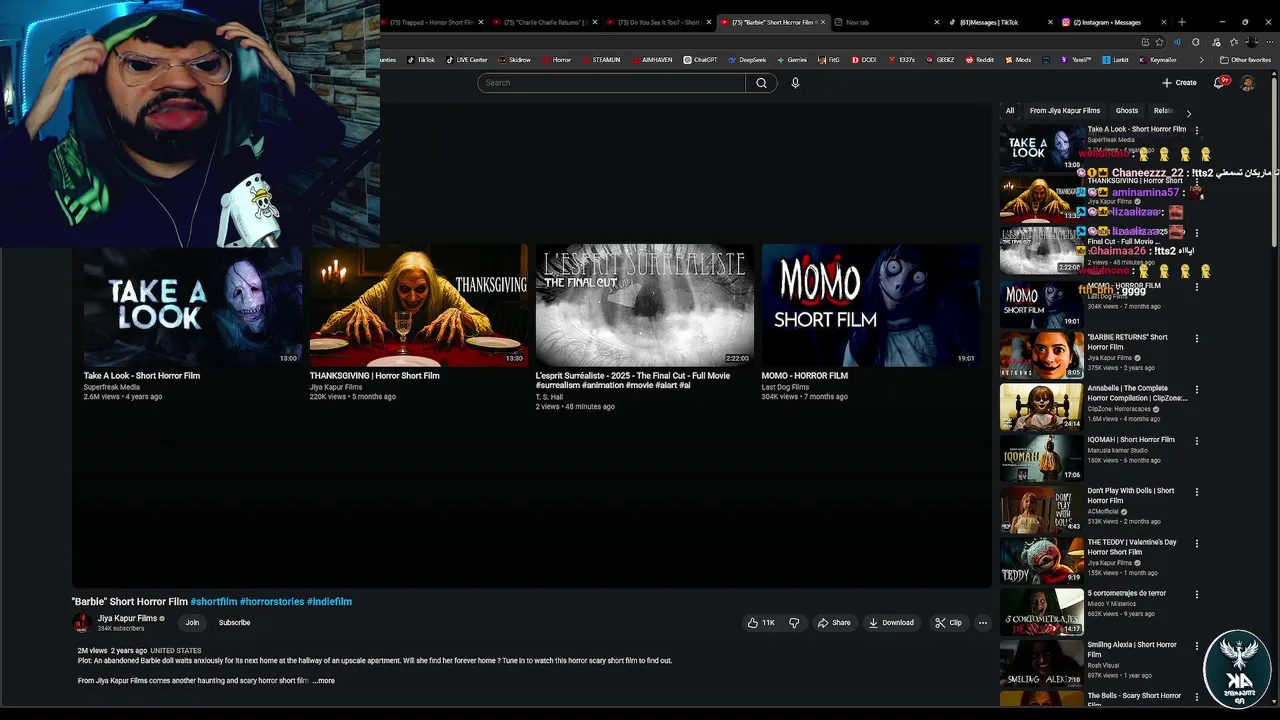The height and width of the screenshot is (720, 1280).
Task: Open the THANKSGIVING end-screen thumbnail
Action: [418, 305]
